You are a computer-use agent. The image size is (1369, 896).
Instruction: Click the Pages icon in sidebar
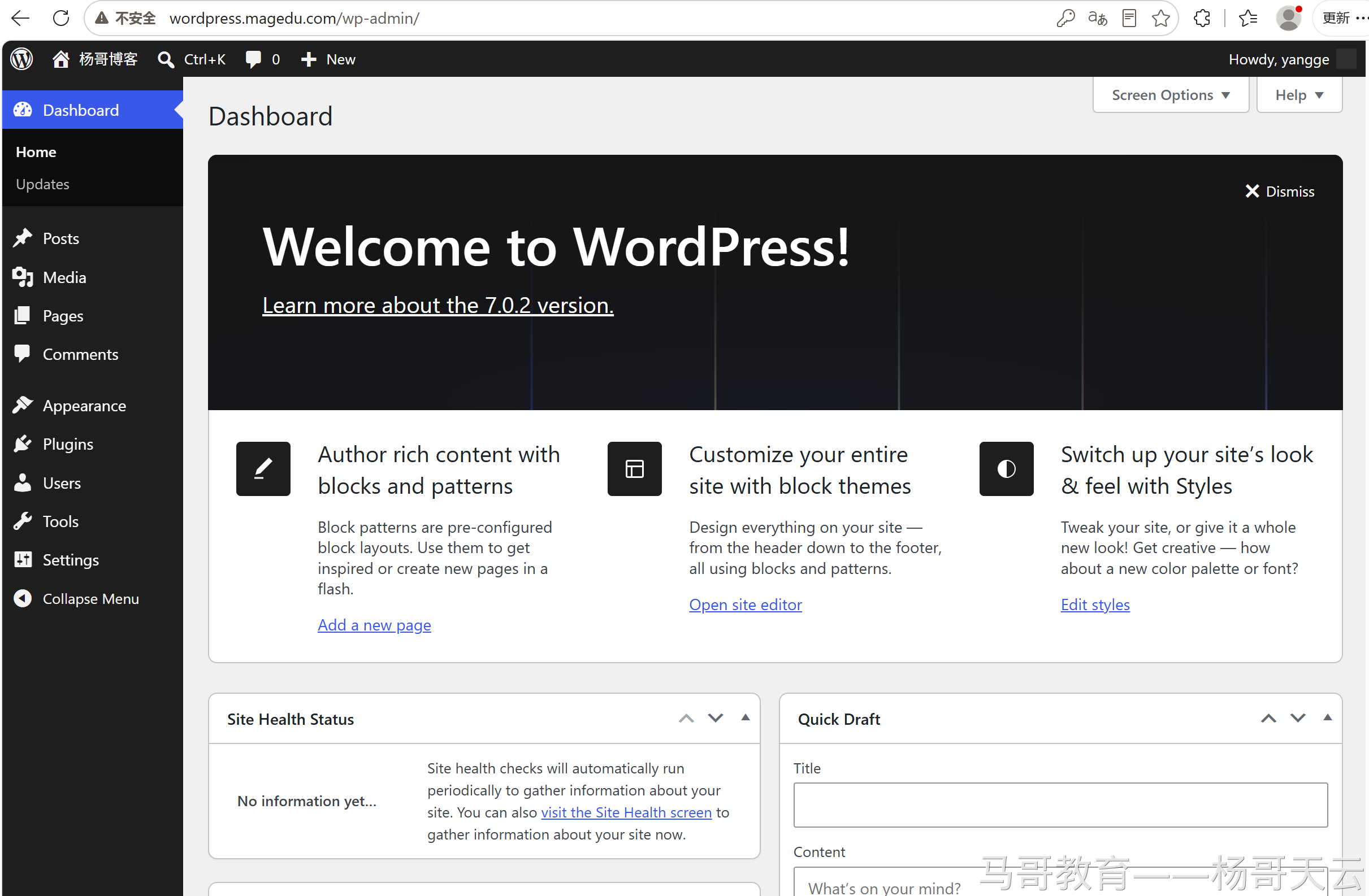pyautogui.click(x=23, y=315)
